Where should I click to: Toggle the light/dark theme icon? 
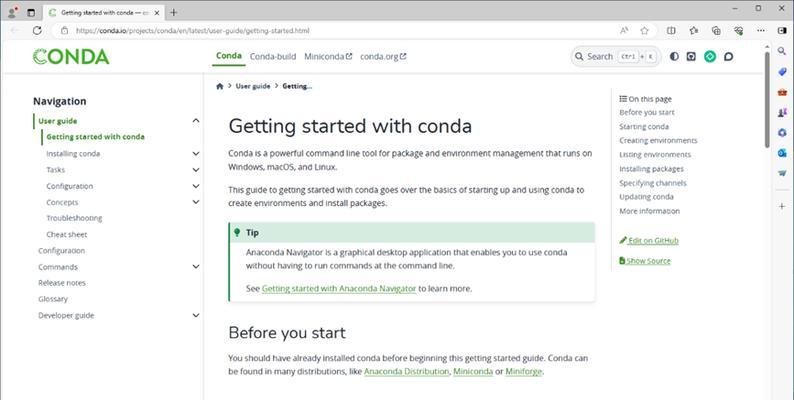pos(674,57)
